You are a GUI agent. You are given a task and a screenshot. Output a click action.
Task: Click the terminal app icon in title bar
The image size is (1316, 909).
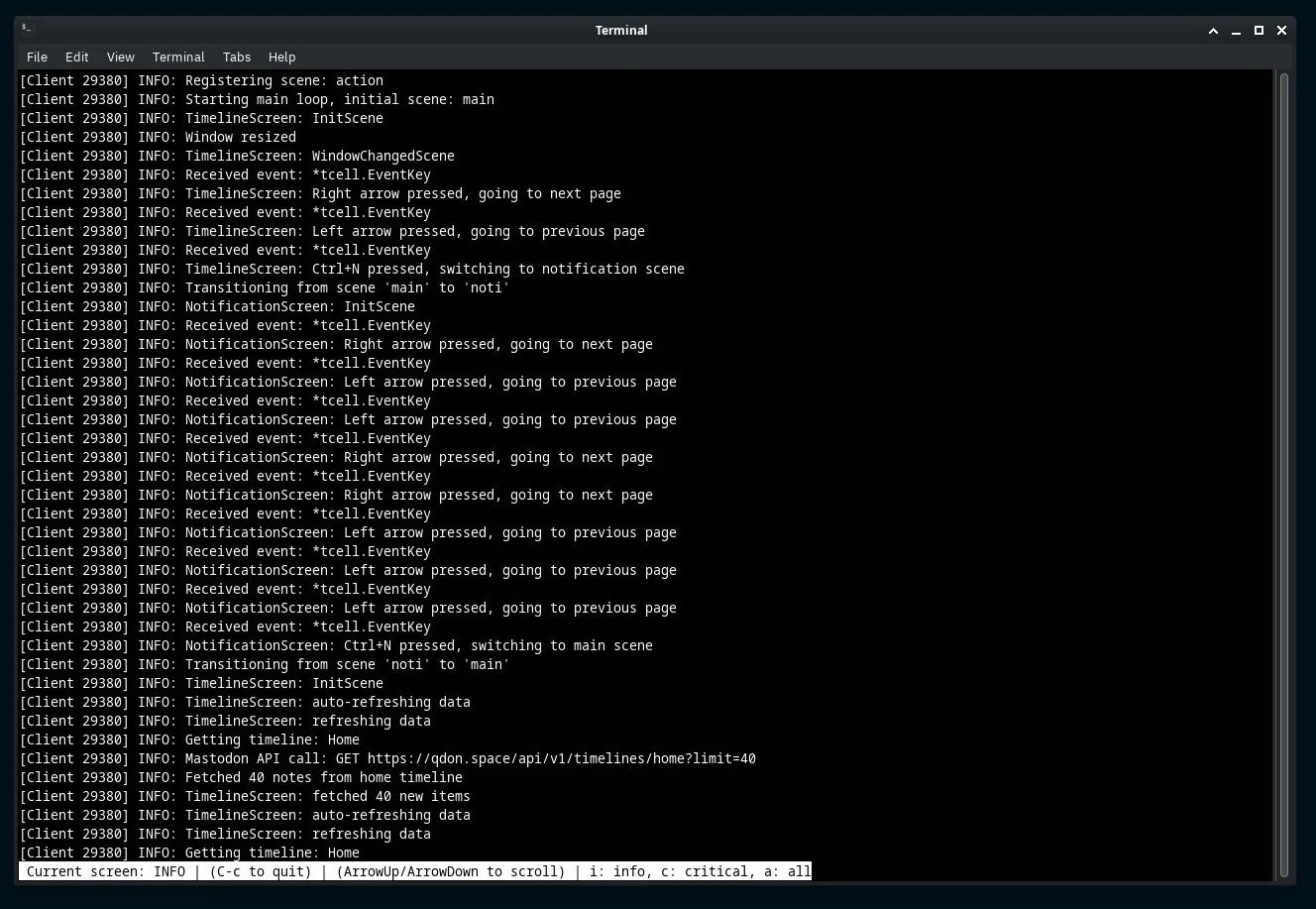(x=28, y=30)
